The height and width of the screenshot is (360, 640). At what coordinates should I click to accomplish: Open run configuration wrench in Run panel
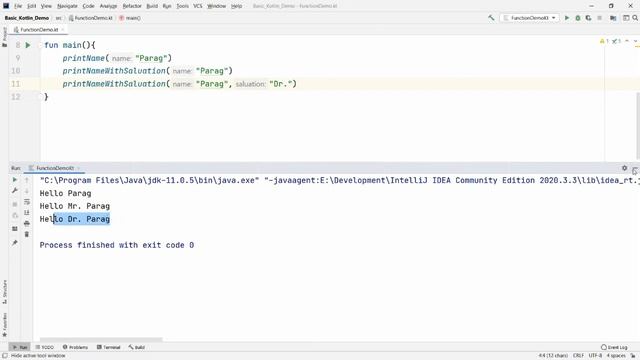click(x=15, y=191)
